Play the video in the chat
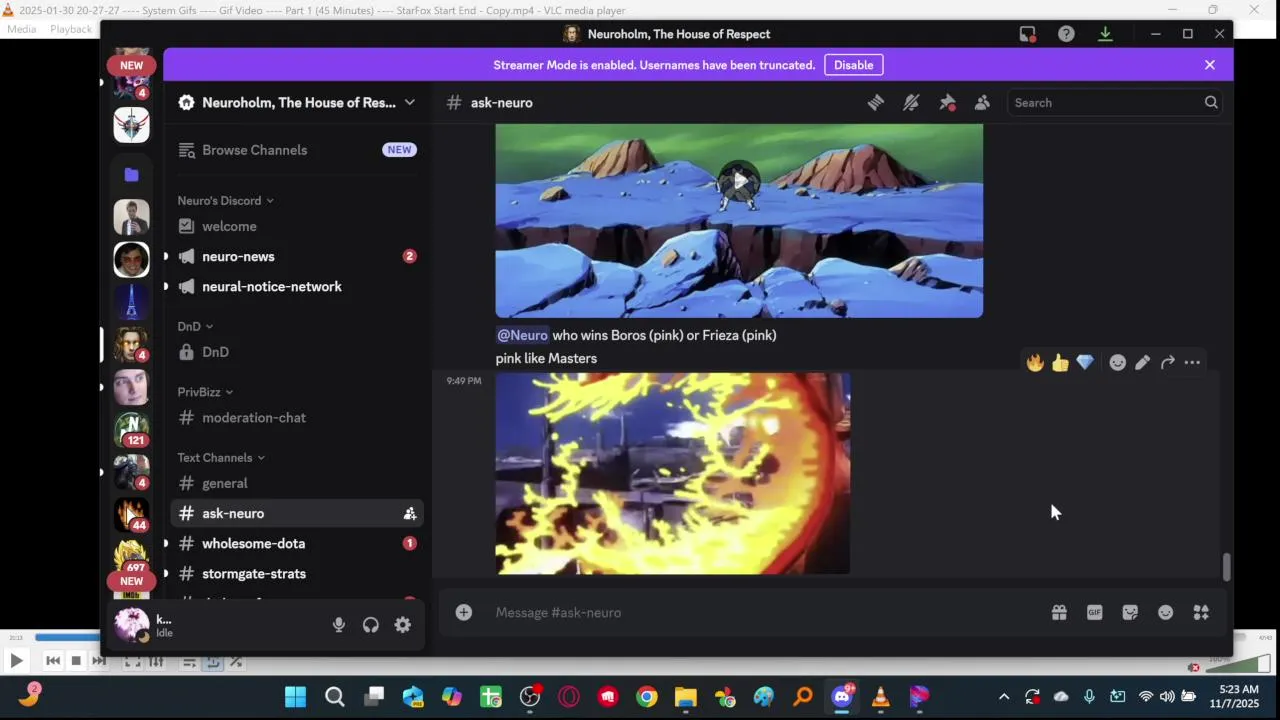The image size is (1280, 720). click(x=739, y=181)
